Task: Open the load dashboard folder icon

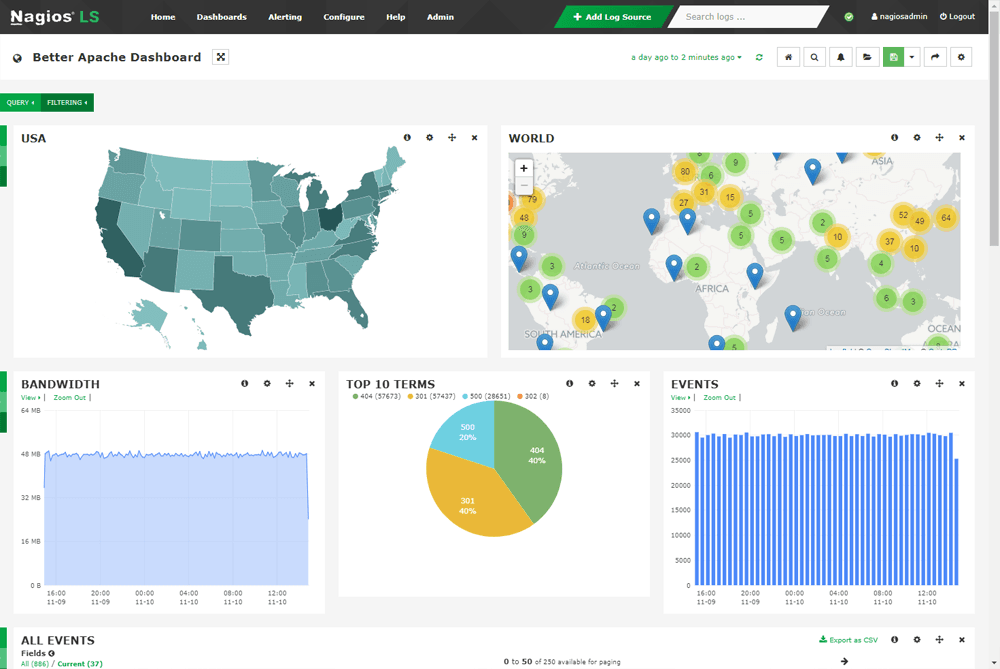Action: [867, 57]
